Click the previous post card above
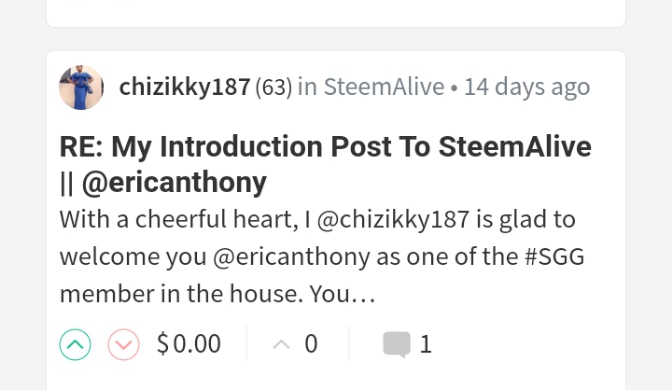 [x=336, y=13]
